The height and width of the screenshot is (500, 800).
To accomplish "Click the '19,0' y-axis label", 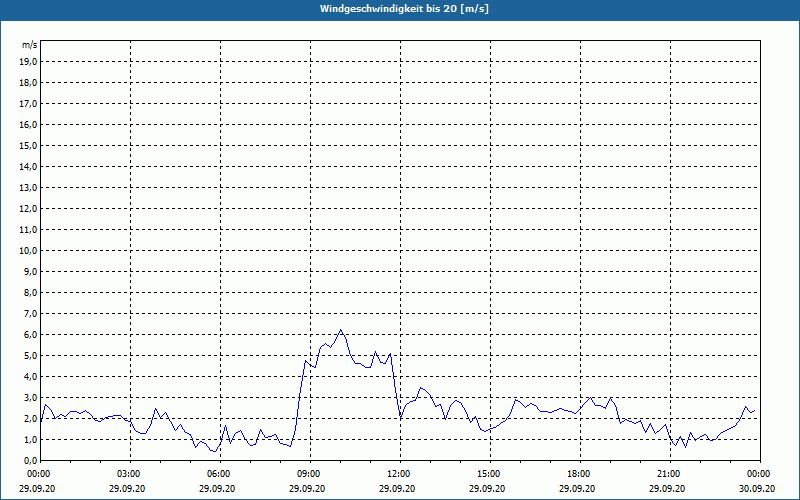I will tap(29, 62).
